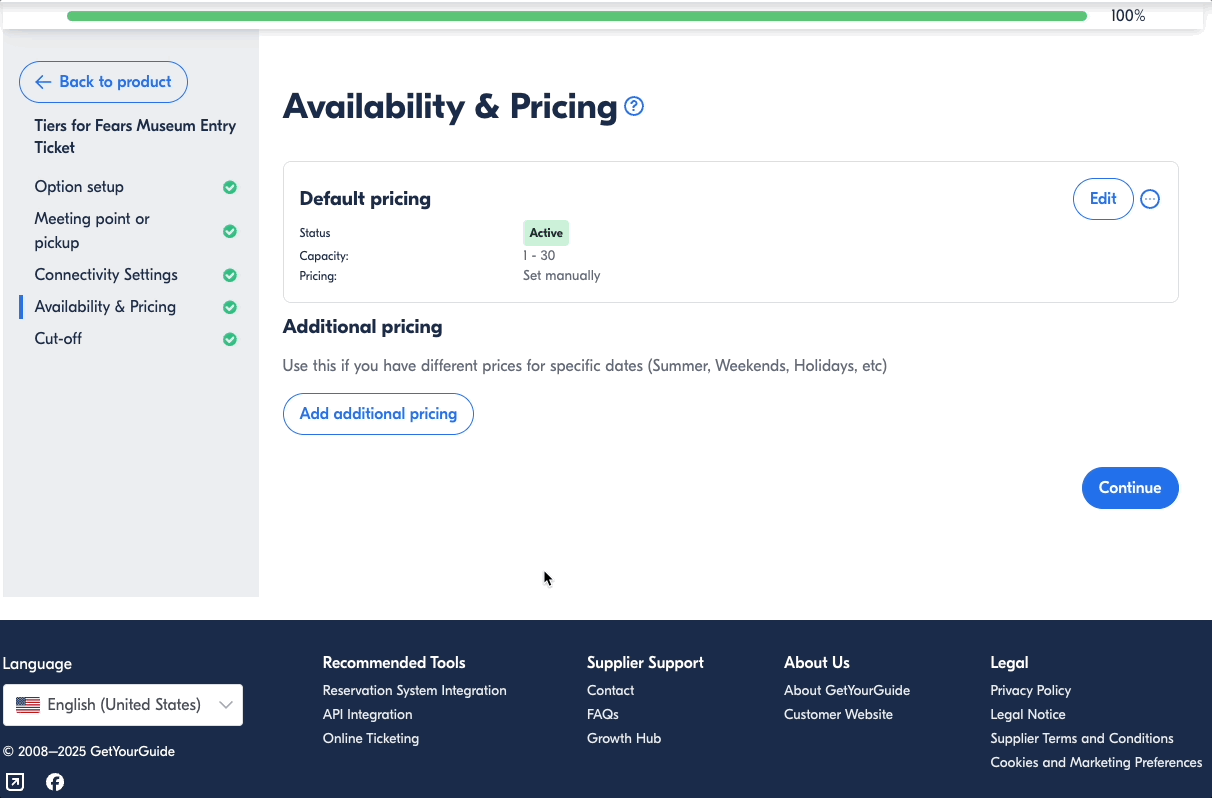Click the green checkmark next to Connectivity Settings
Screen dimensions: 1212x798
pos(230,275)
